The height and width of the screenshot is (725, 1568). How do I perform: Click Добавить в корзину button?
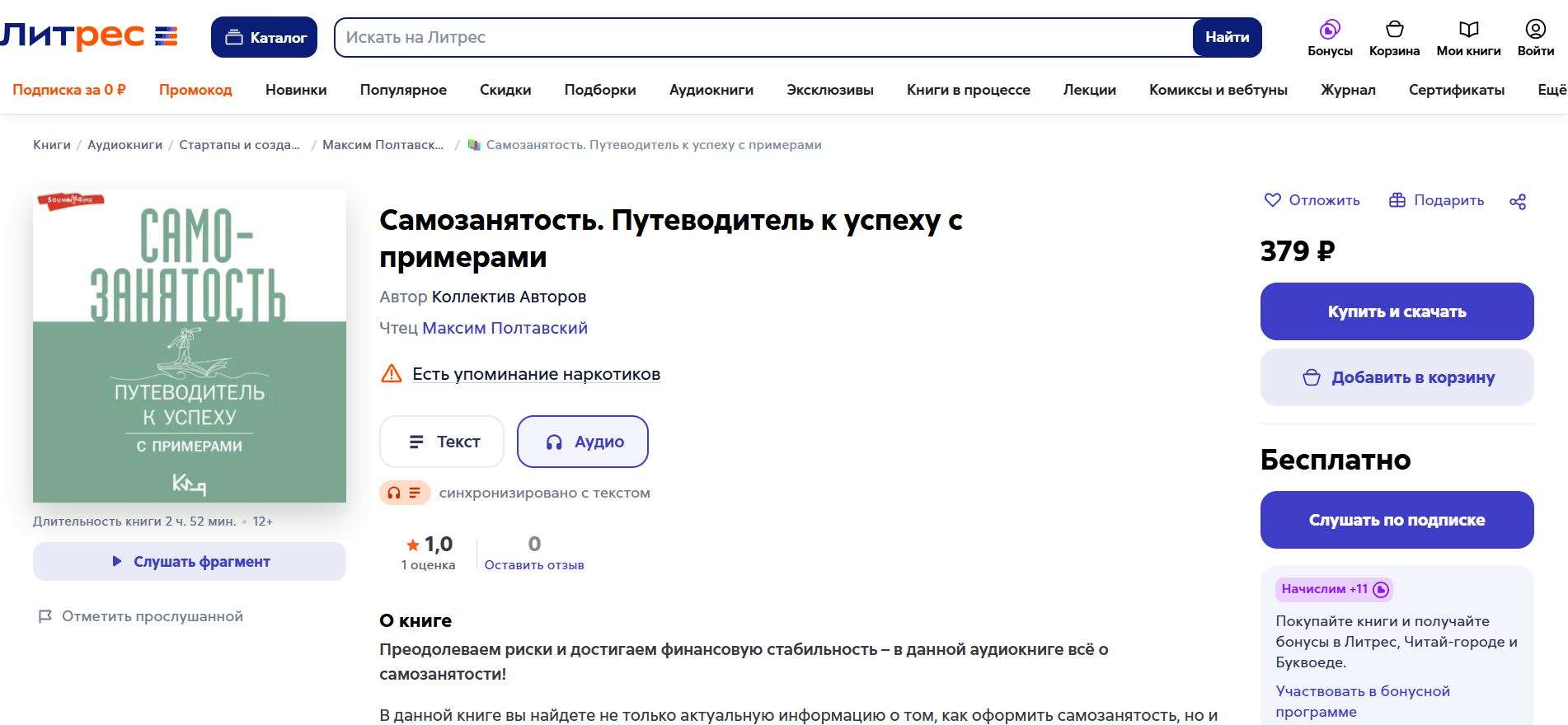[x=1397, y=377]
